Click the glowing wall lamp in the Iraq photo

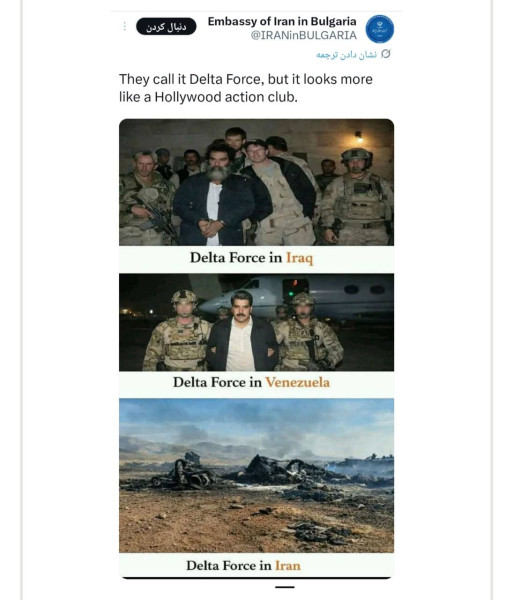click(x=358, y=137)
